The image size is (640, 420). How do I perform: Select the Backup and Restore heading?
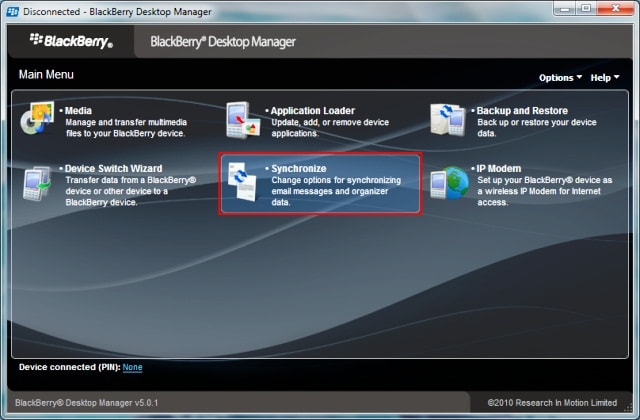click(x=522, y=111)
